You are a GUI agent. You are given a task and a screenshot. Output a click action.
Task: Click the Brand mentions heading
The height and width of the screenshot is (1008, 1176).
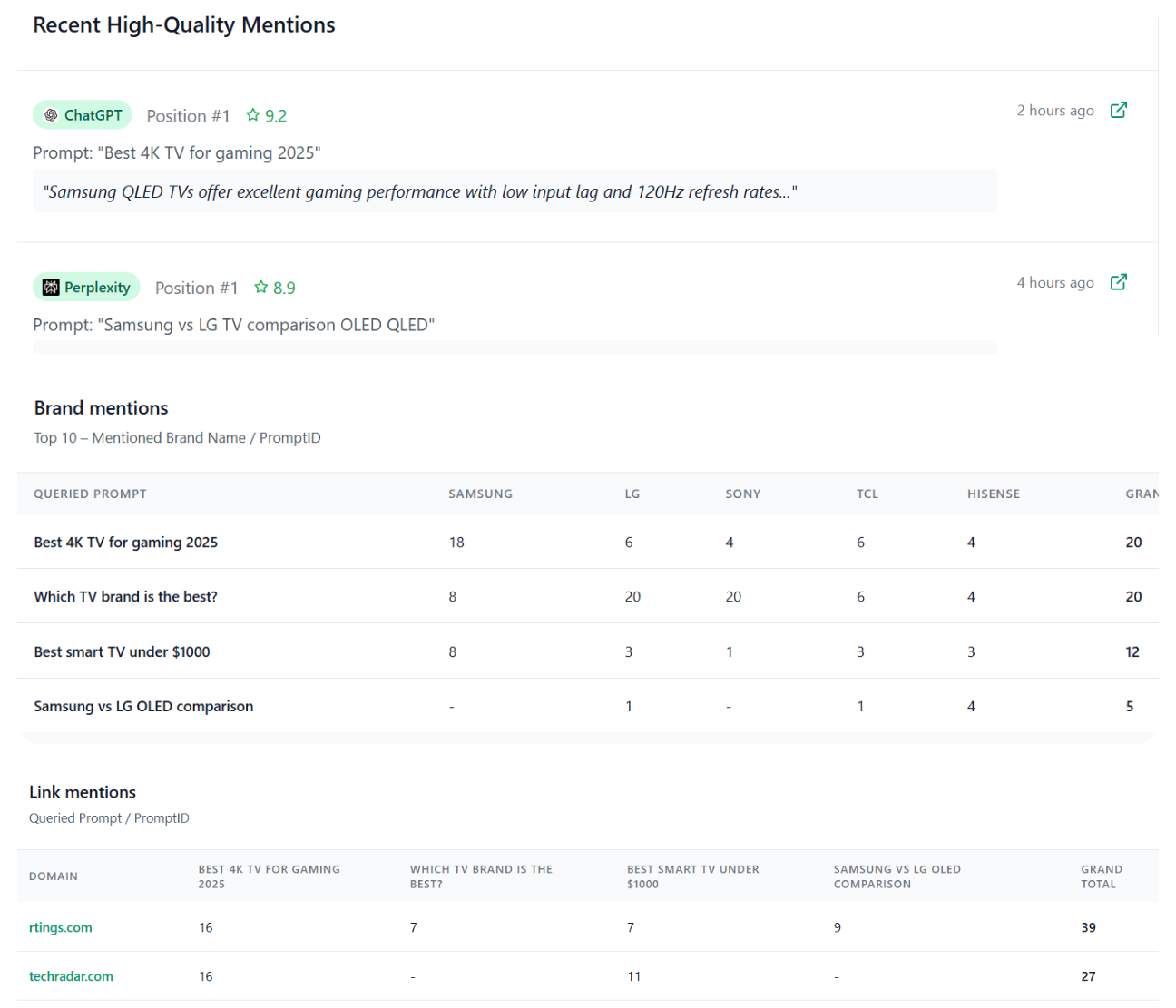101,407
